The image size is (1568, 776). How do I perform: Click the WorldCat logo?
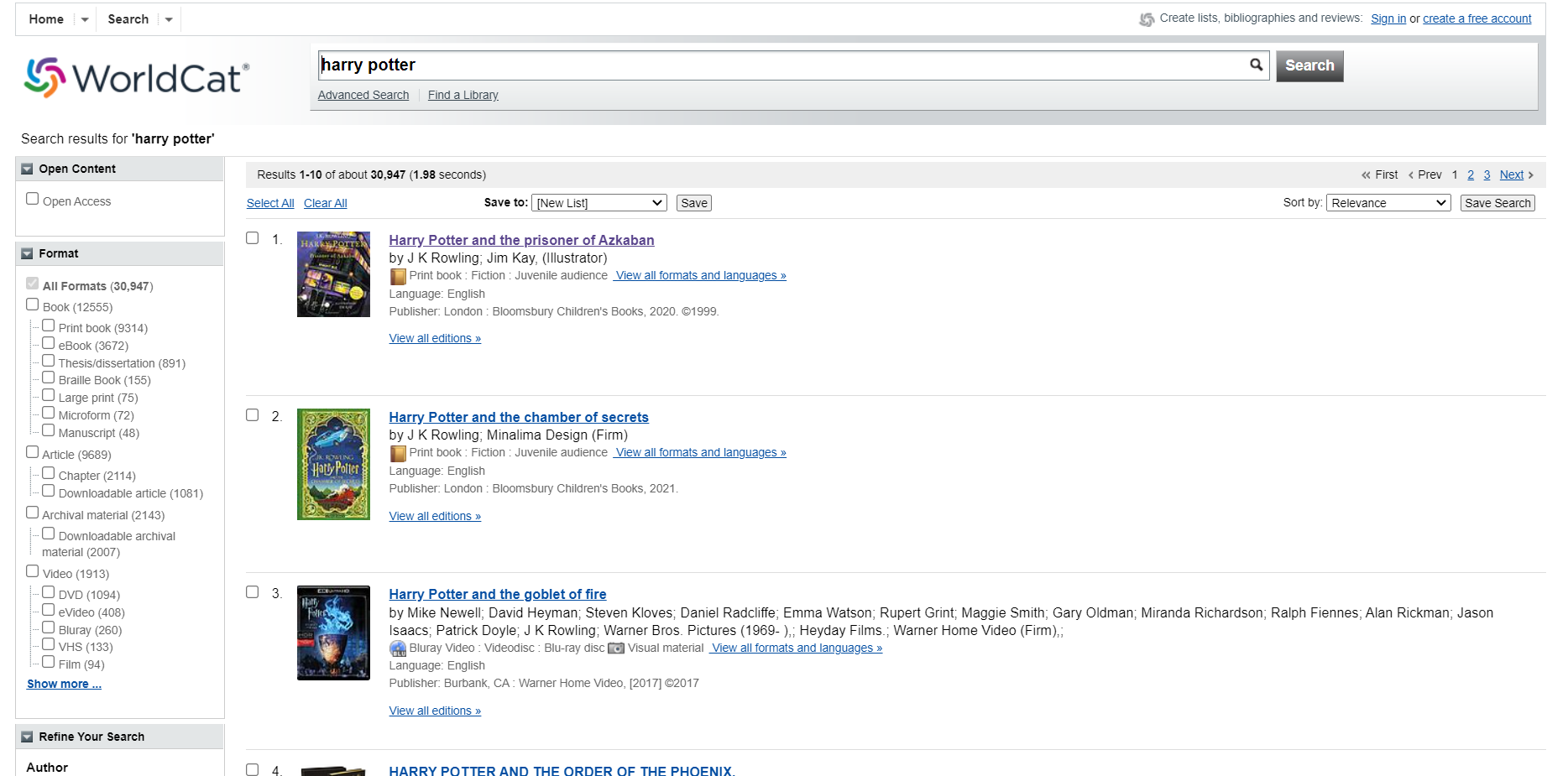[x=137, y=78]
